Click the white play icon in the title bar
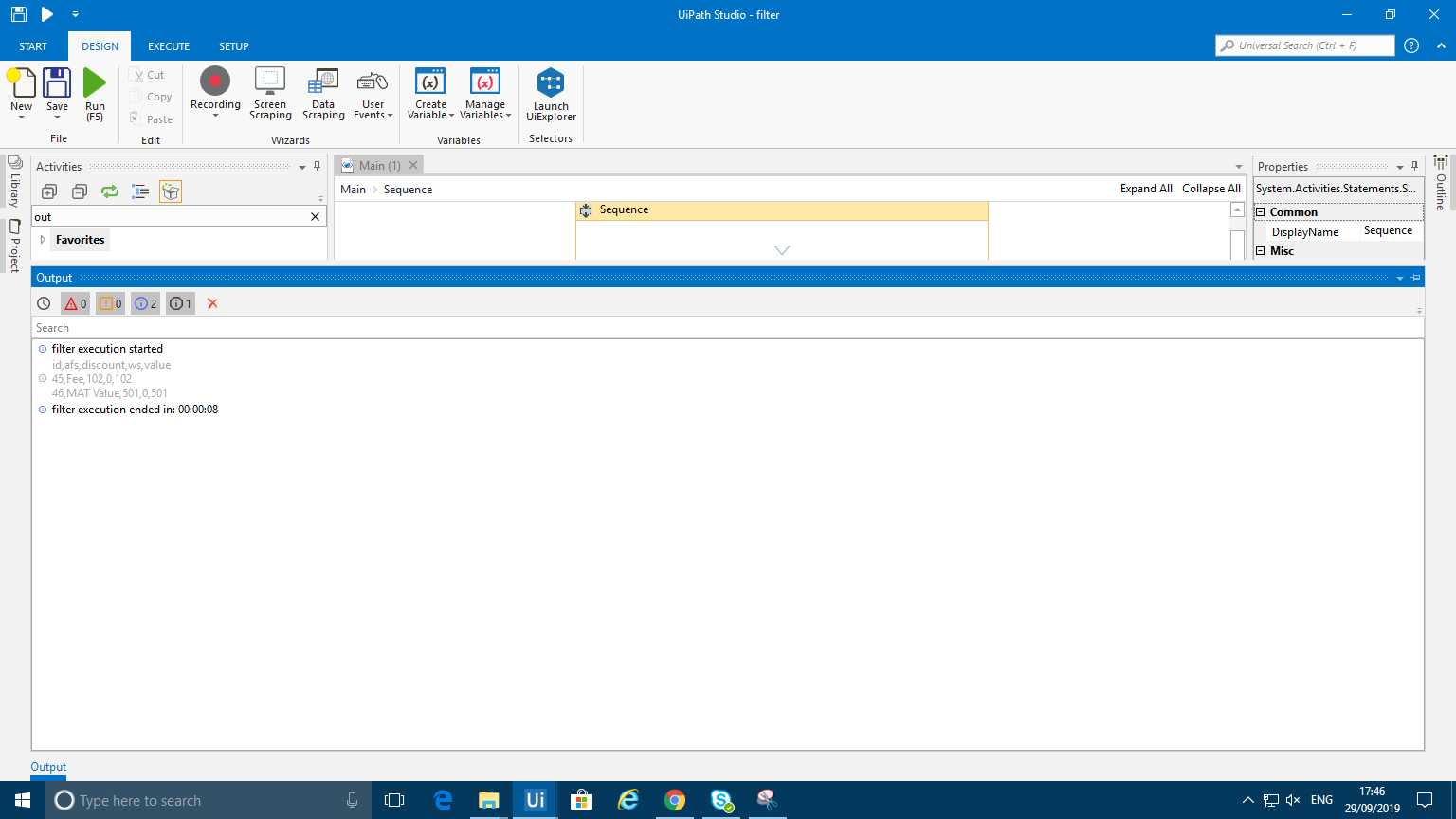 (x=47, y=14)
